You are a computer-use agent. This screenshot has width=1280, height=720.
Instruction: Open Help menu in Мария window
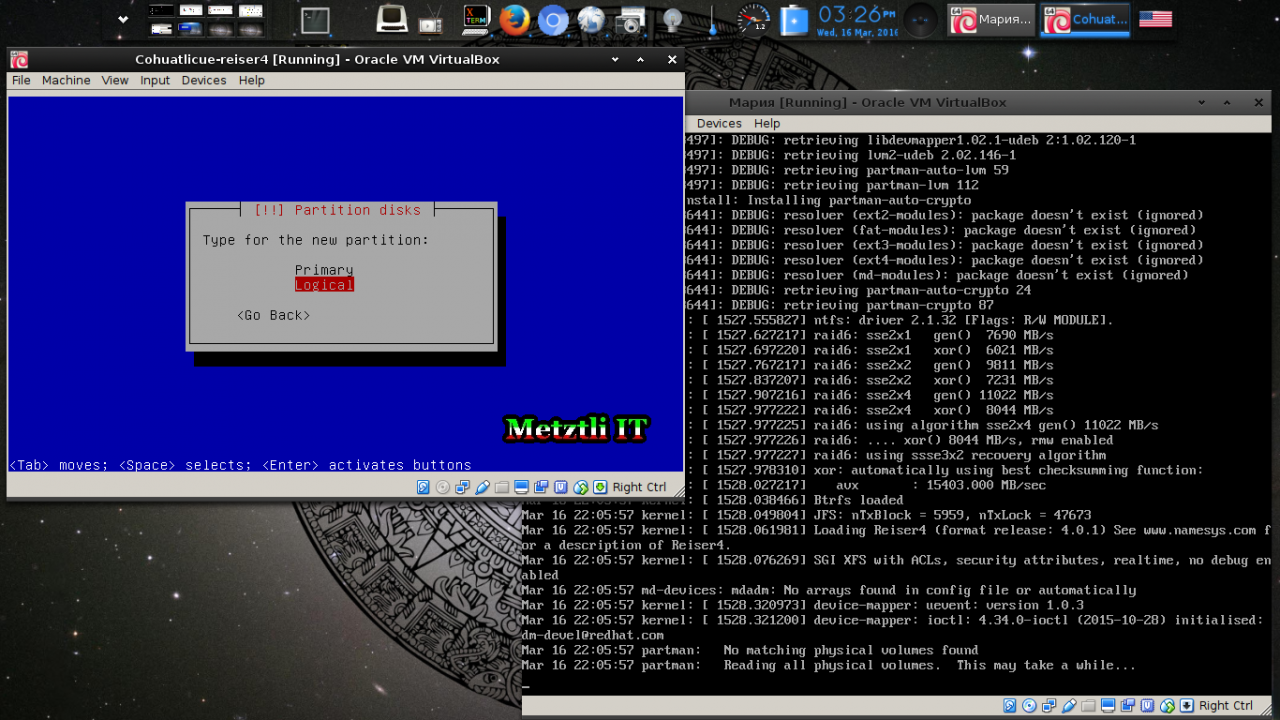[767, 123]
